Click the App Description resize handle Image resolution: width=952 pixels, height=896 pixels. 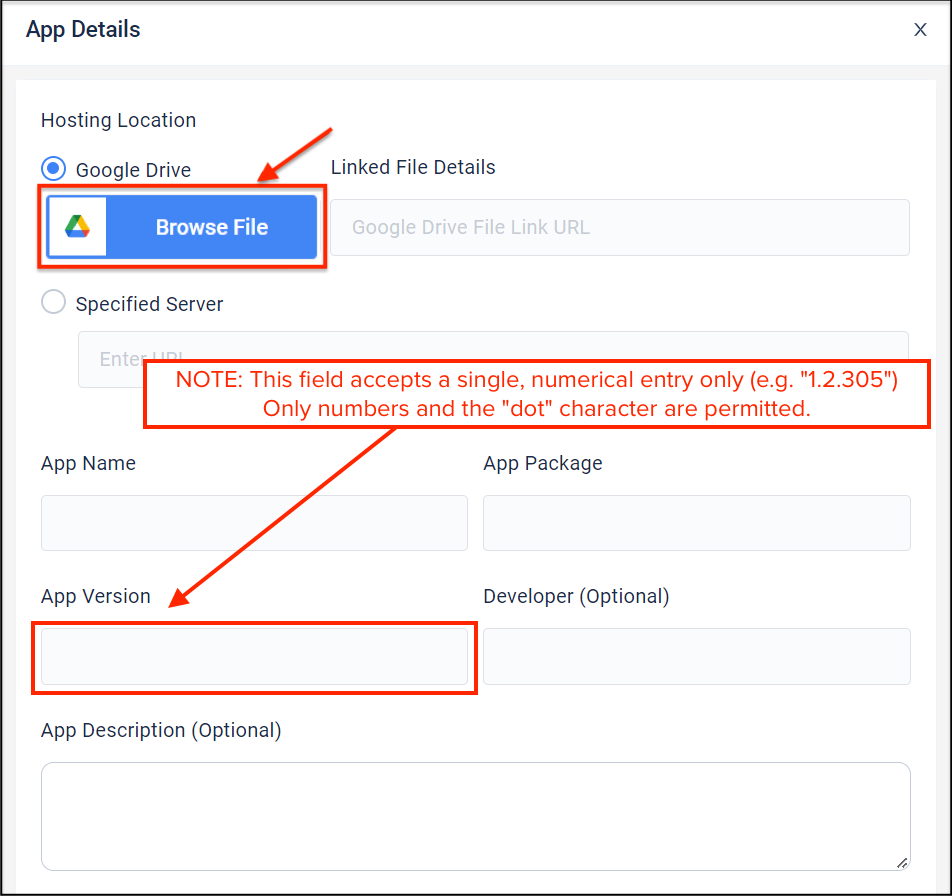[x=902, y=862]
